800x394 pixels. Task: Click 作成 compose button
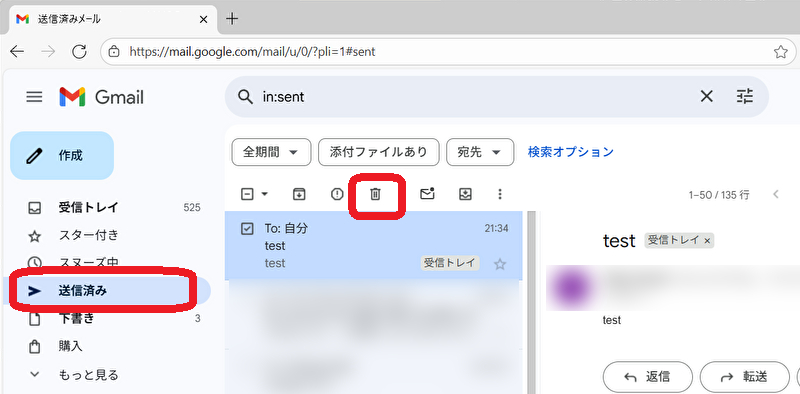[62, 156]
